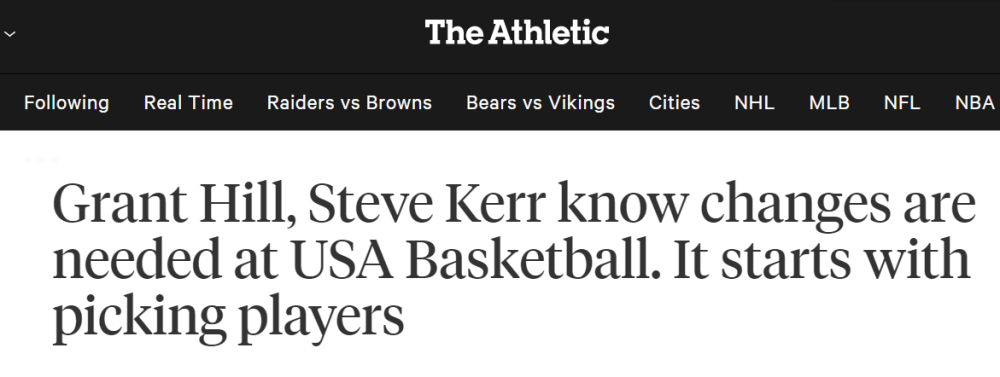Switch to the Real Time feed
This screenshot has width=1000, height=377.
pyautogui.click(x=188, y=103)
